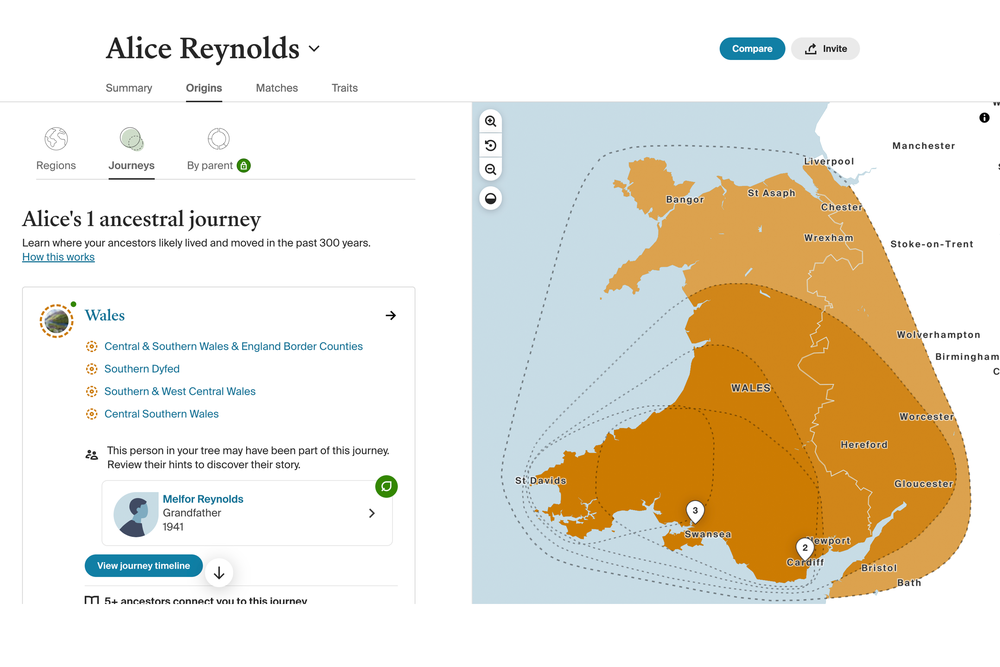
Task: Click the icon beside Central & Southern Wales border counties
Action: (92, 346)
